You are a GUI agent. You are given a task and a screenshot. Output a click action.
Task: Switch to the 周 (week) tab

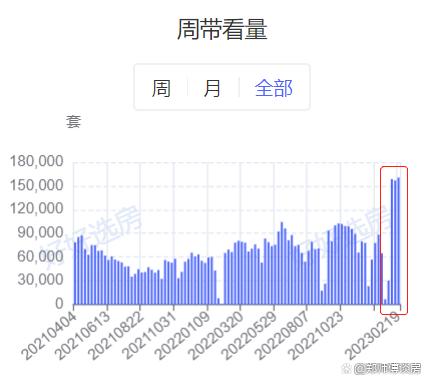point(161,88)
